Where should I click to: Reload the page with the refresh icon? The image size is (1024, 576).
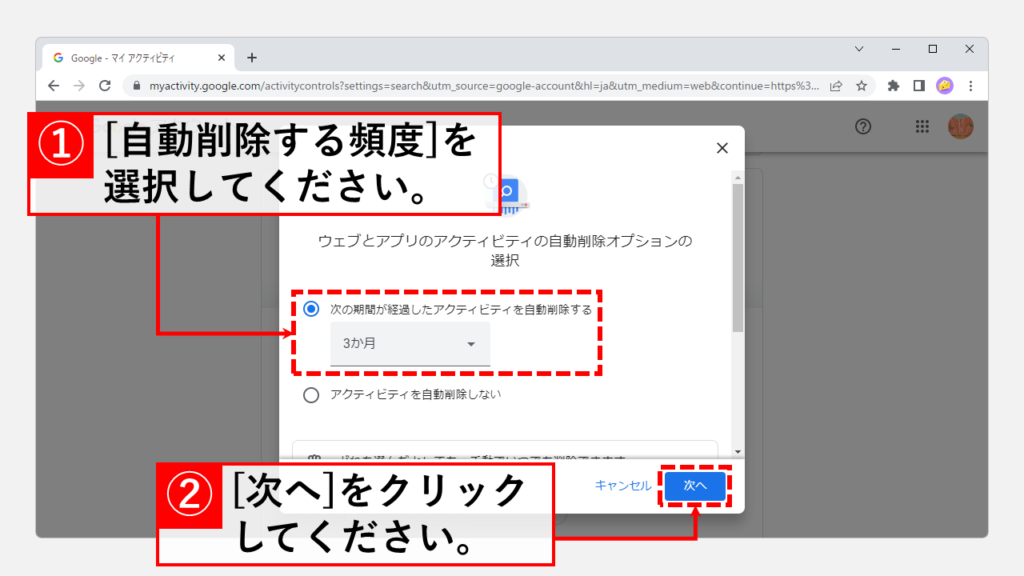[105, 86]
